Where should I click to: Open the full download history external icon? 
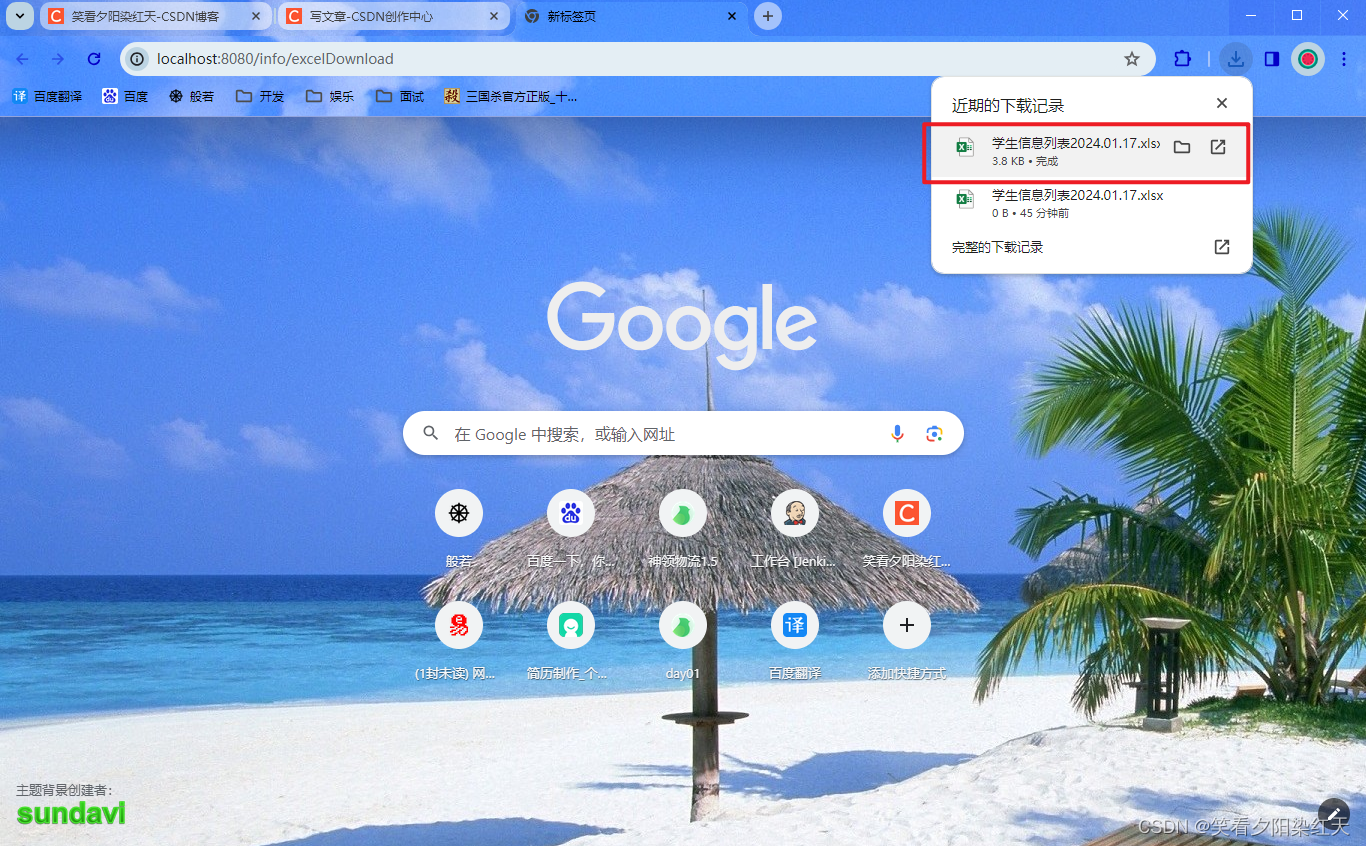coord(1221,247)
